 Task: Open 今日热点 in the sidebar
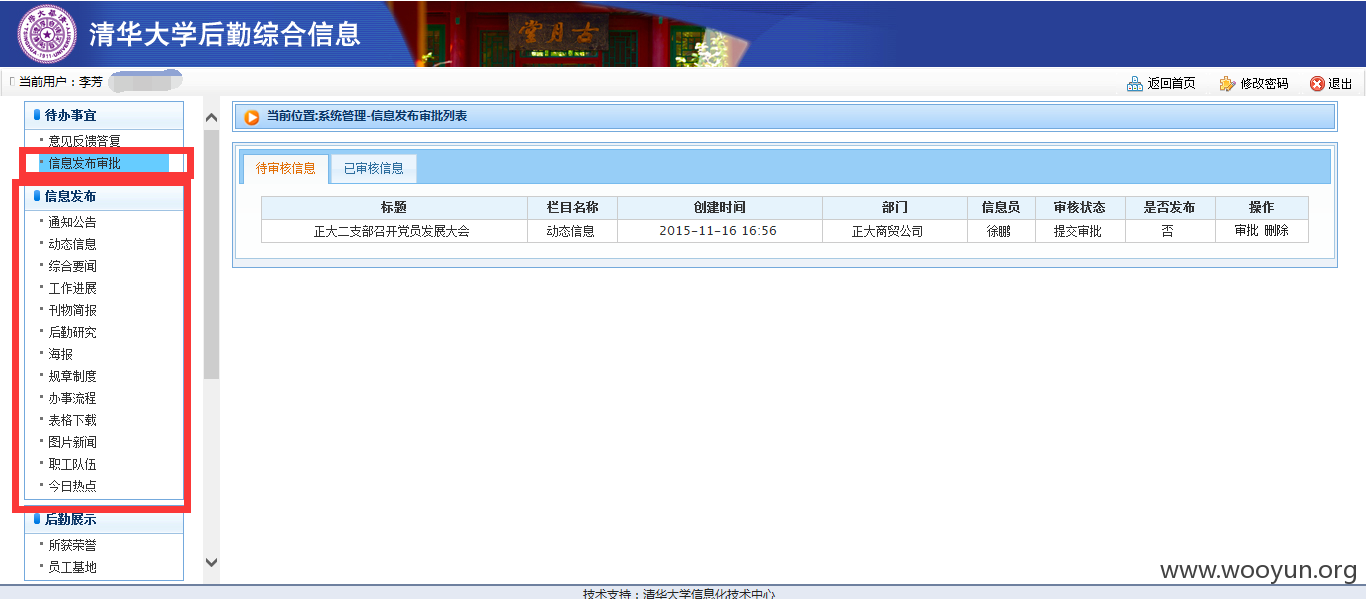[x=73, y=486]
